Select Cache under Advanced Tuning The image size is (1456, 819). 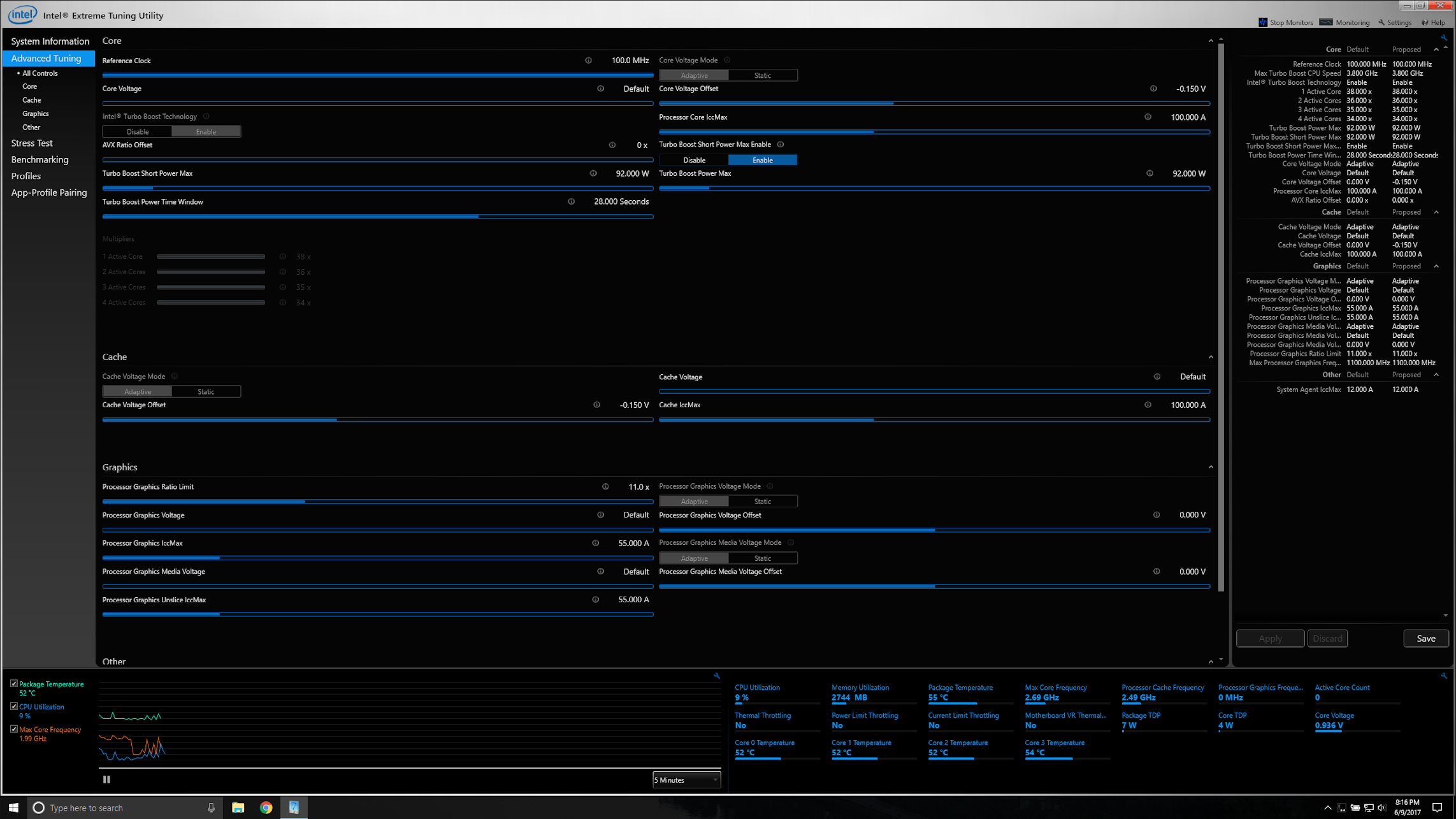[32, 100]
